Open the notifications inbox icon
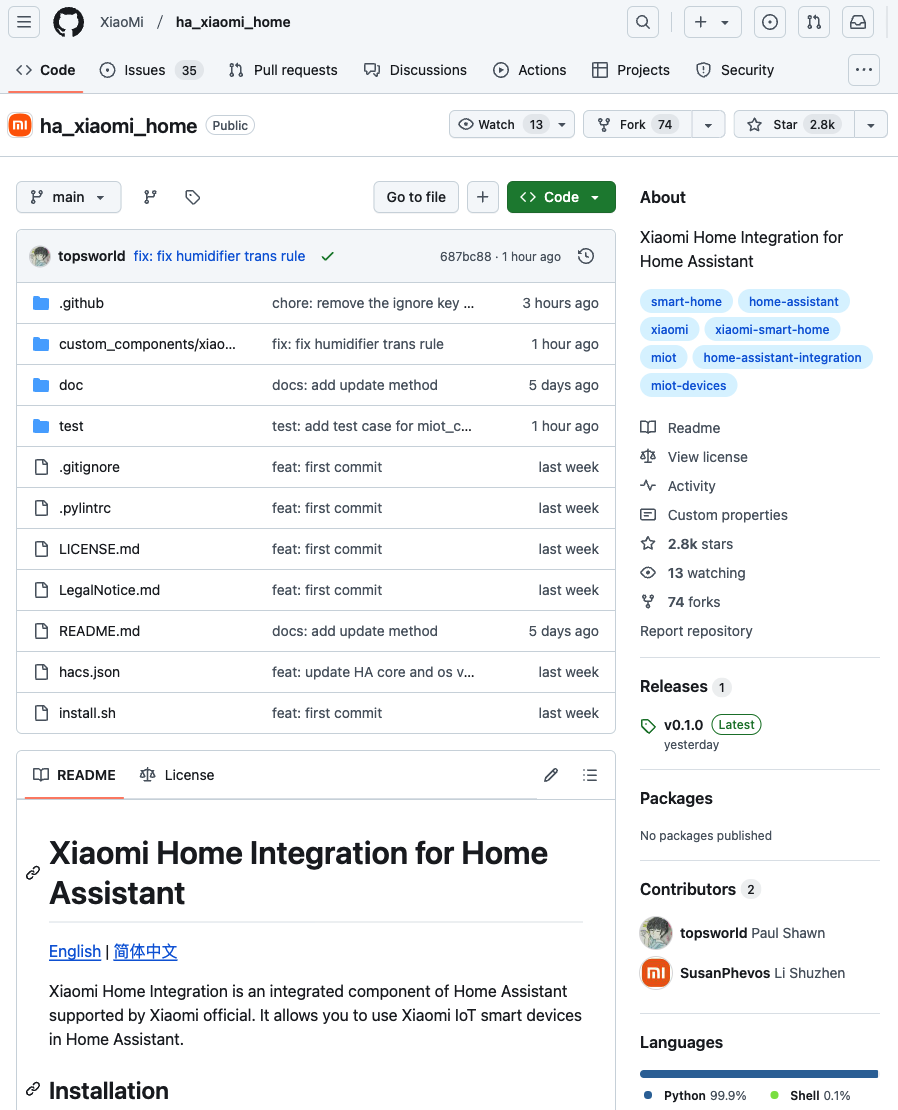This screenshot has width=898, height=1110. [857, 22]
